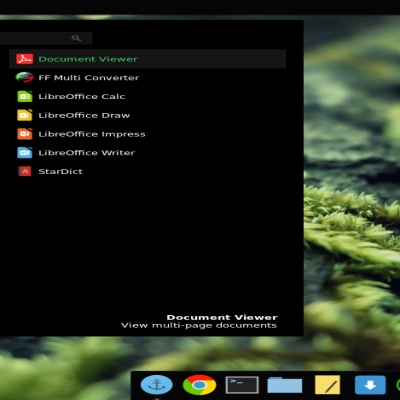Launch Google Chrome from the dock
The height and width of the screenshot is (400, 400).
(x=199, y=385)
